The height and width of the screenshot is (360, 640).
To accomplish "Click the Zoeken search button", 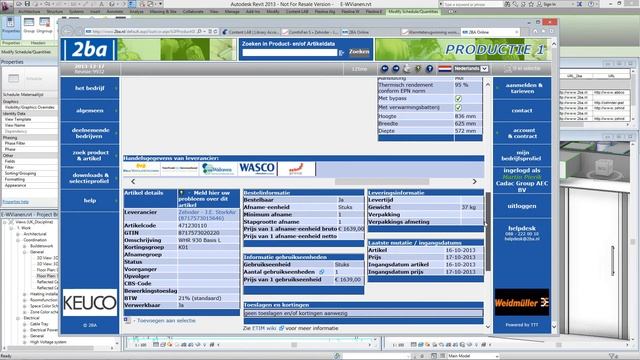I will point(359,52).
